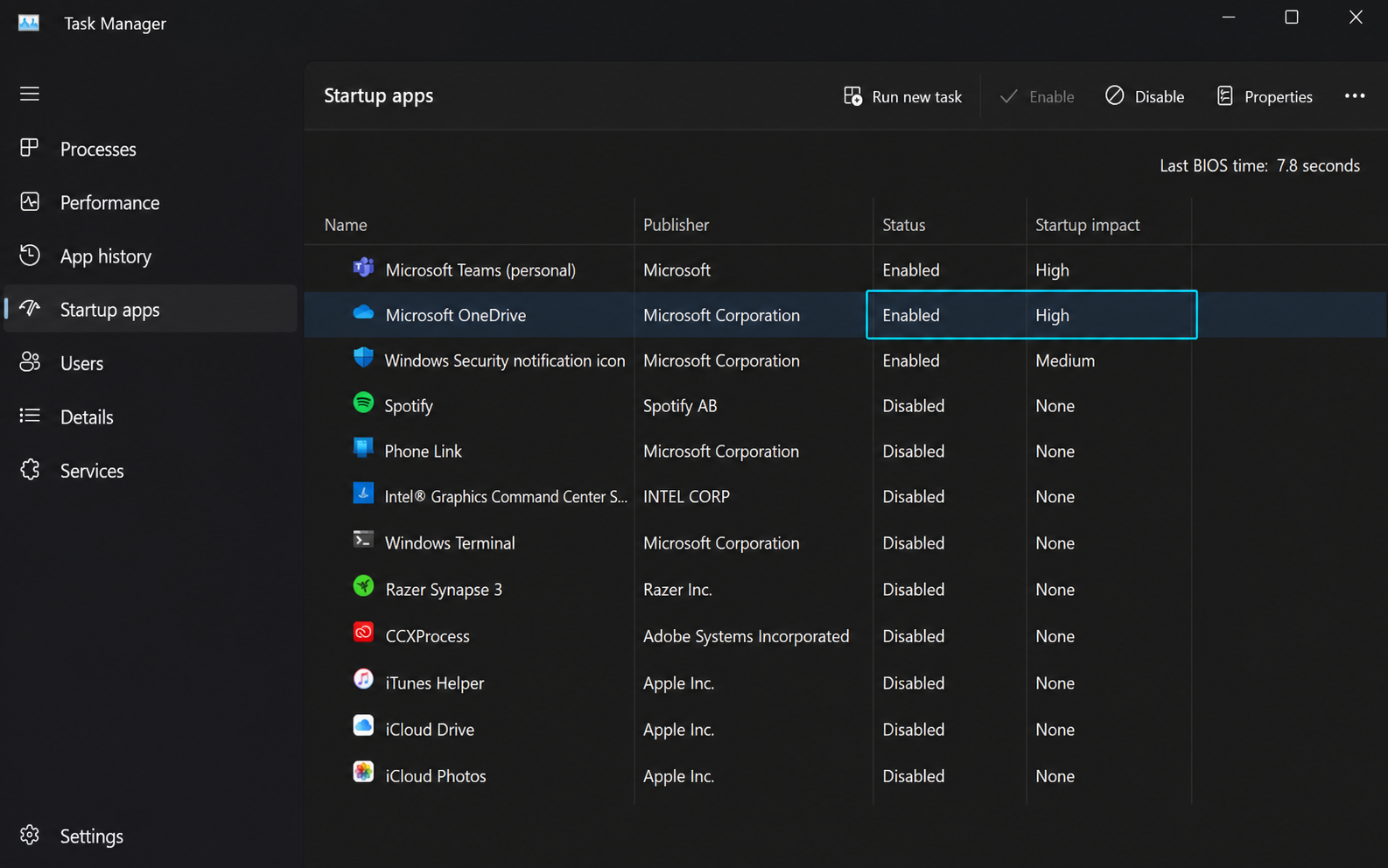This screenshot has height=868, width=1388.
Task: Select the Phone Link row name
Action: point(424,451)
